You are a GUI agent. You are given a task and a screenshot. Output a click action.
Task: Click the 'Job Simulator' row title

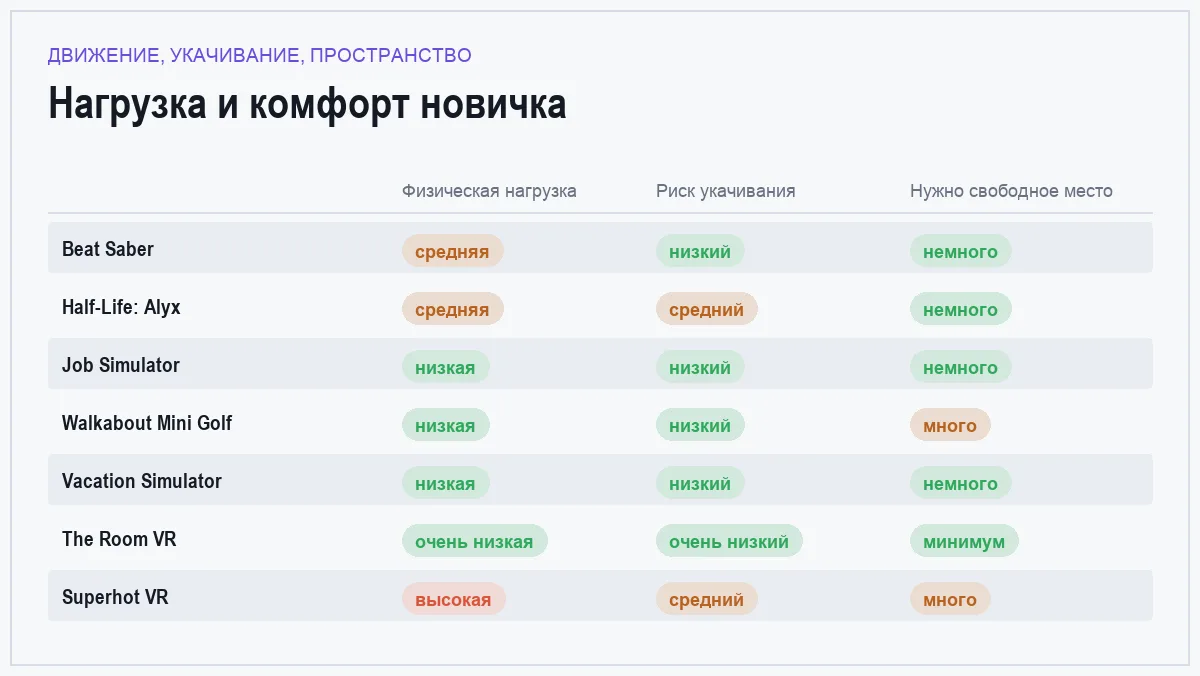[121, 365]
